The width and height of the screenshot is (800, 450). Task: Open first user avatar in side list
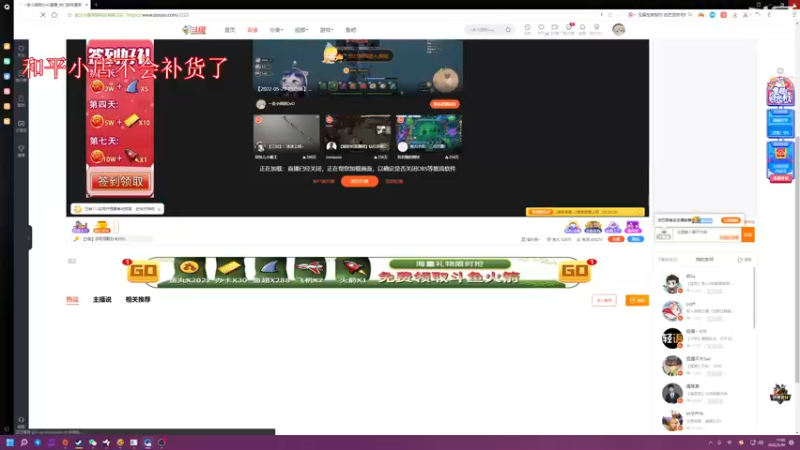[x=672, y=284]
